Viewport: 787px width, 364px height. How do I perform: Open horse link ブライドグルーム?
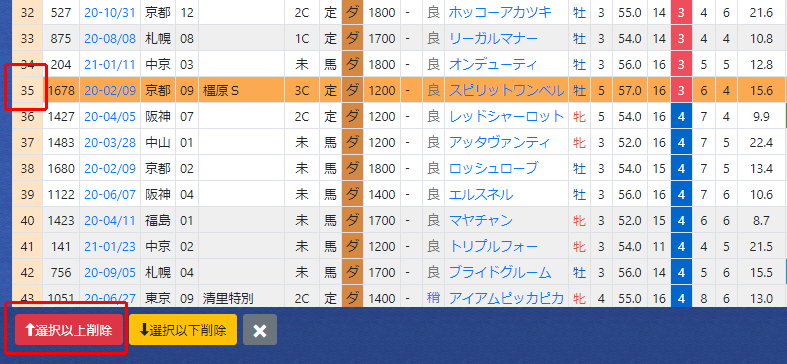click(x=500, y=273)
